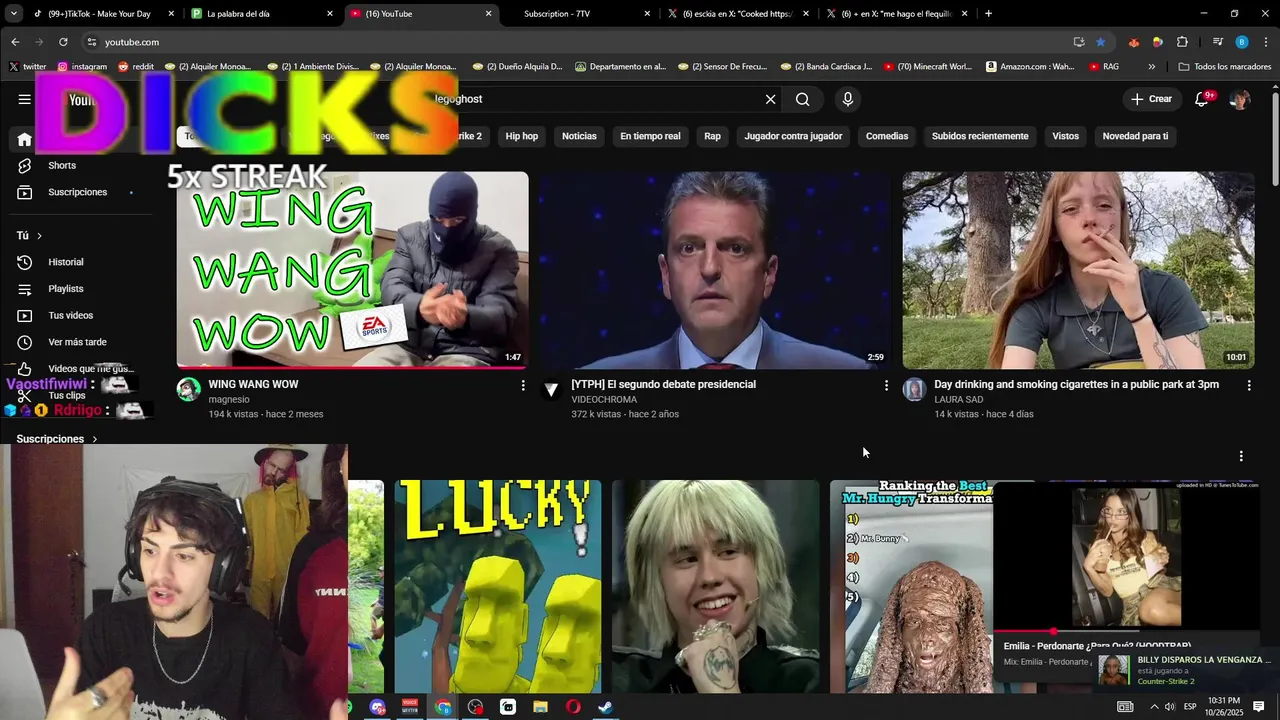Open the Day drinking video thumbnail
The image size is (1280, 720).
(1078, 270)
